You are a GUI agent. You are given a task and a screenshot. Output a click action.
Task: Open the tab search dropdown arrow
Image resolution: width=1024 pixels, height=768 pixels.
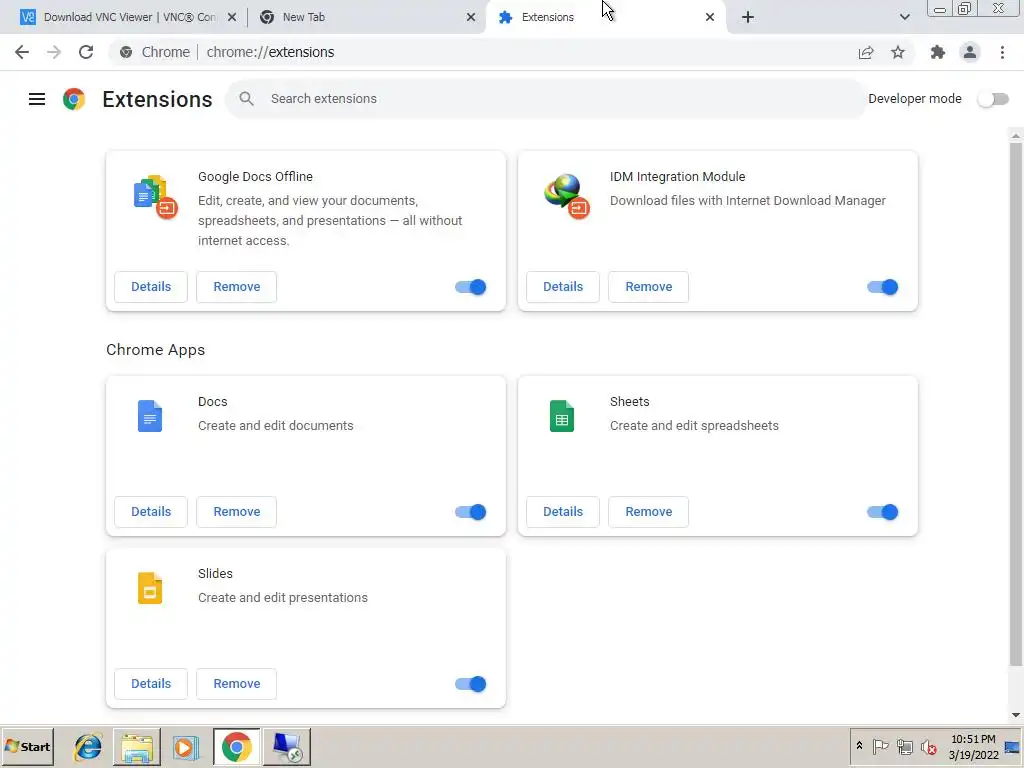click(x=904, y=17)
